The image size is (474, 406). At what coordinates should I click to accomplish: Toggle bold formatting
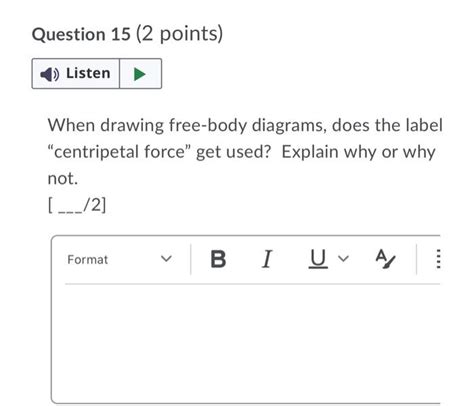pyautogui.click(x=218, y=259)
